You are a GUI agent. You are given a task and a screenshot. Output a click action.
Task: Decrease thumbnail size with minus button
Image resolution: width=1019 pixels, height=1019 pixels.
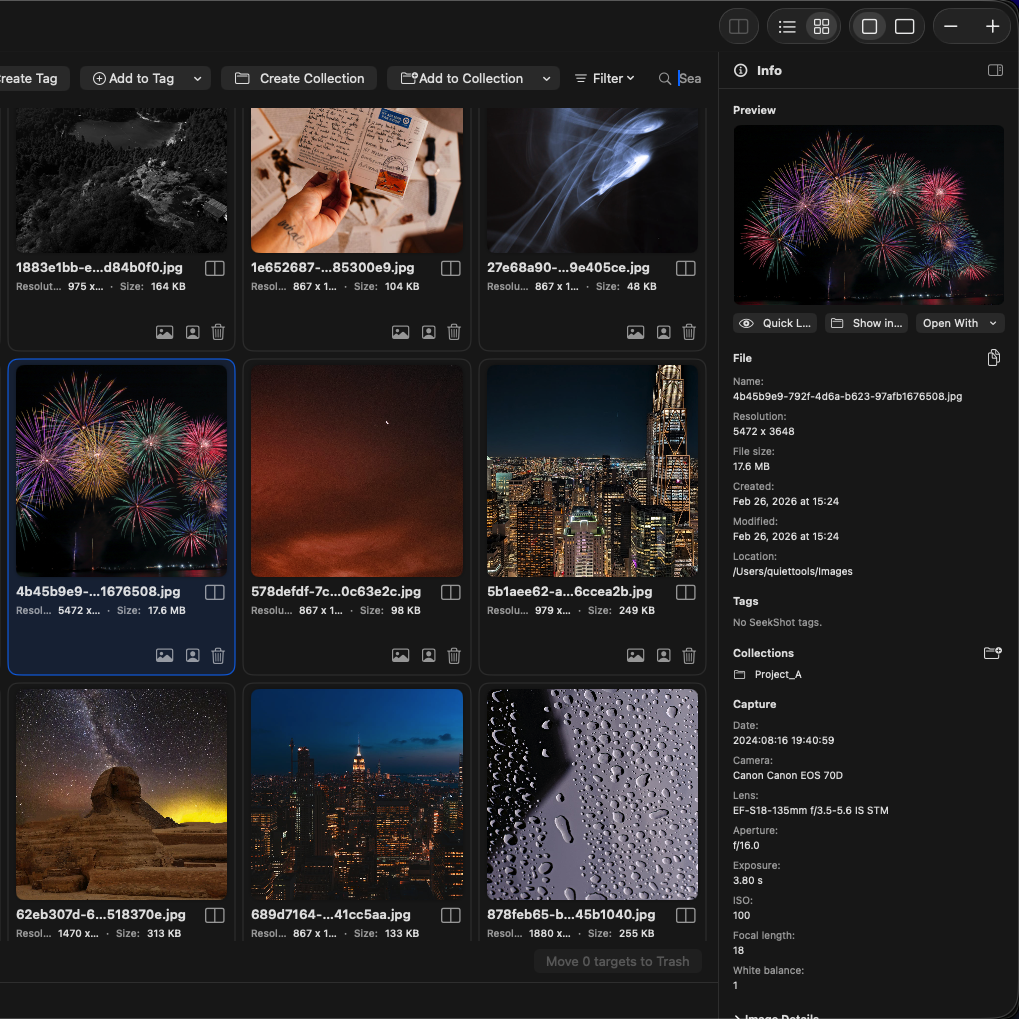pos(951,26)
